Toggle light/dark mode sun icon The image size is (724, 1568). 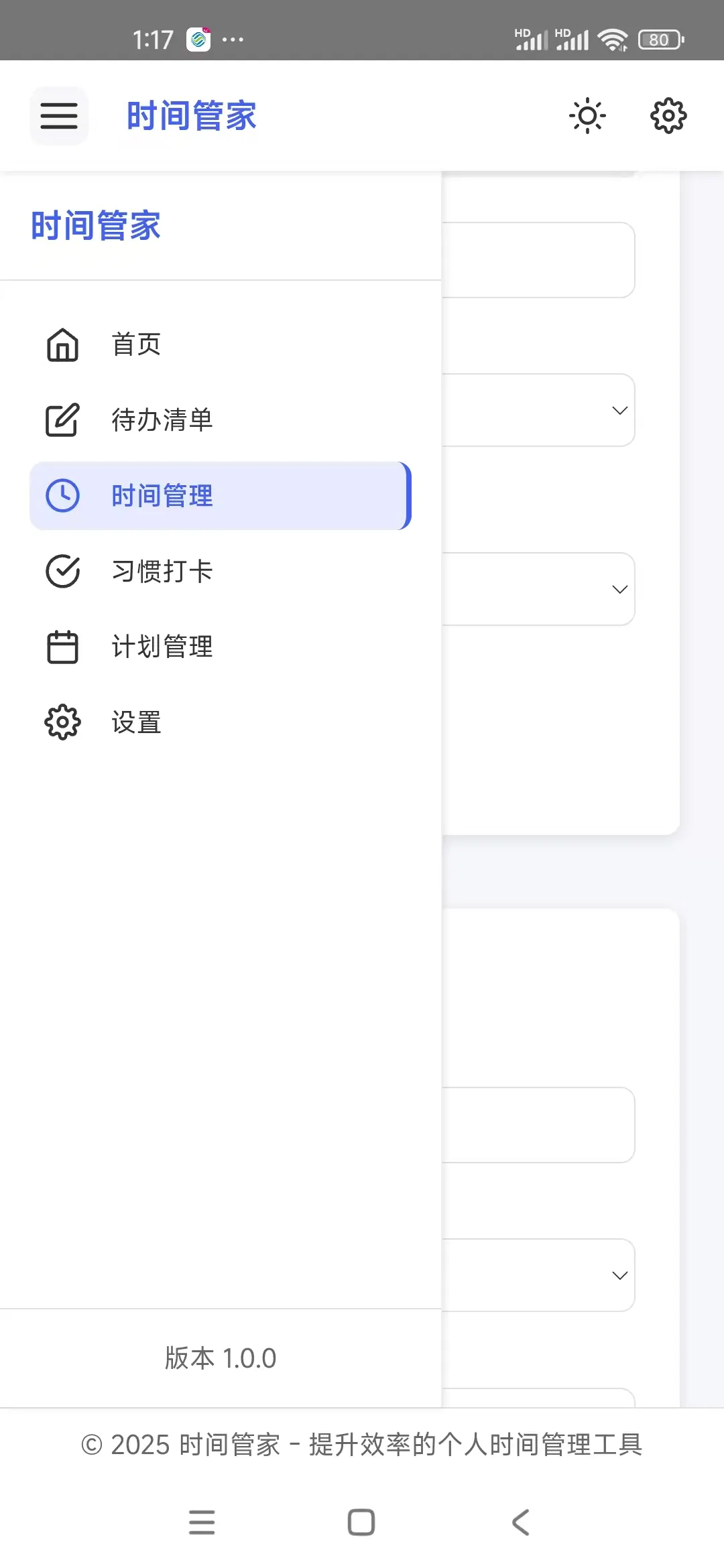tap(587, 116)
